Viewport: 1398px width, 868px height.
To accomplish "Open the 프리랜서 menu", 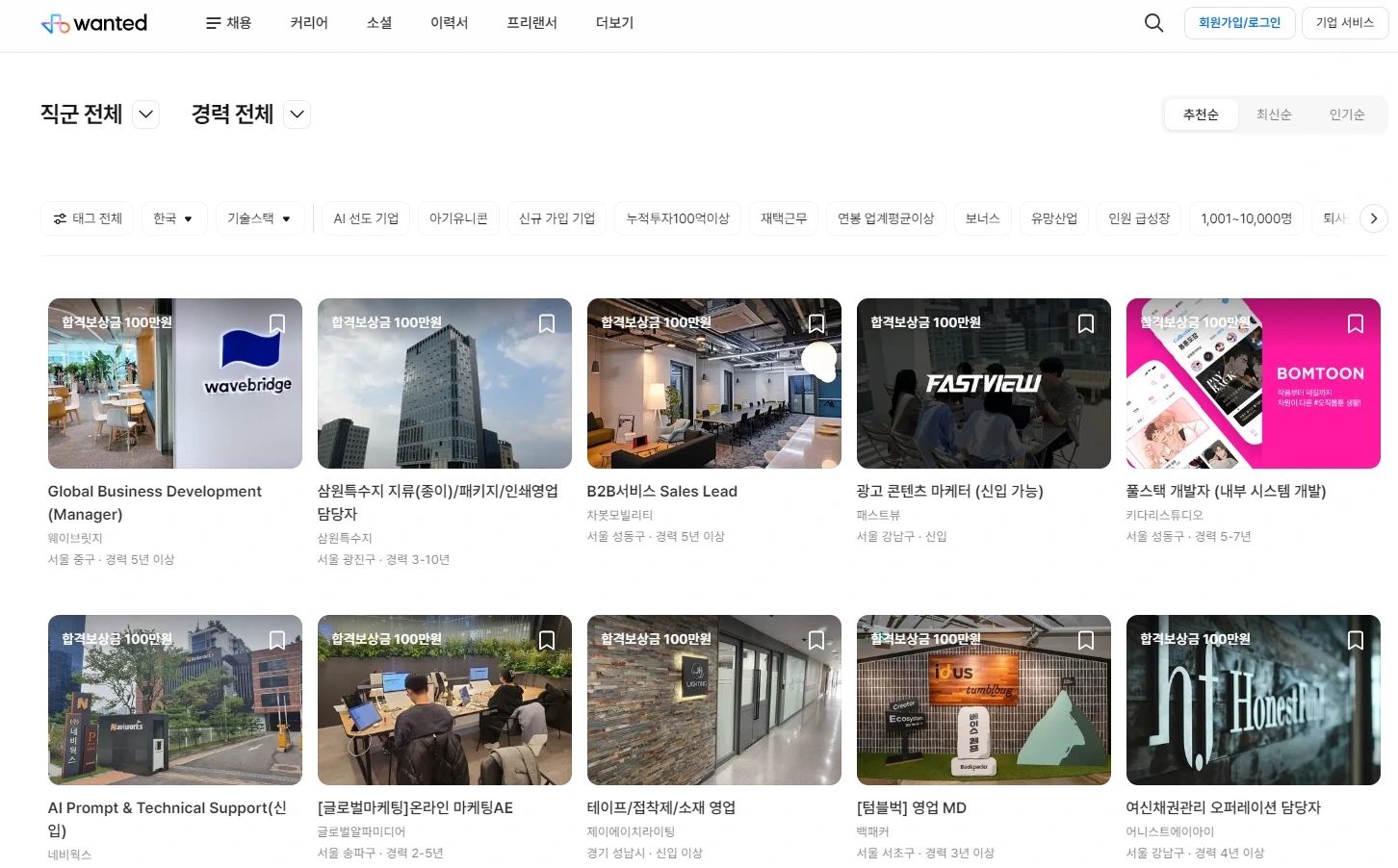I will (531, 23).
